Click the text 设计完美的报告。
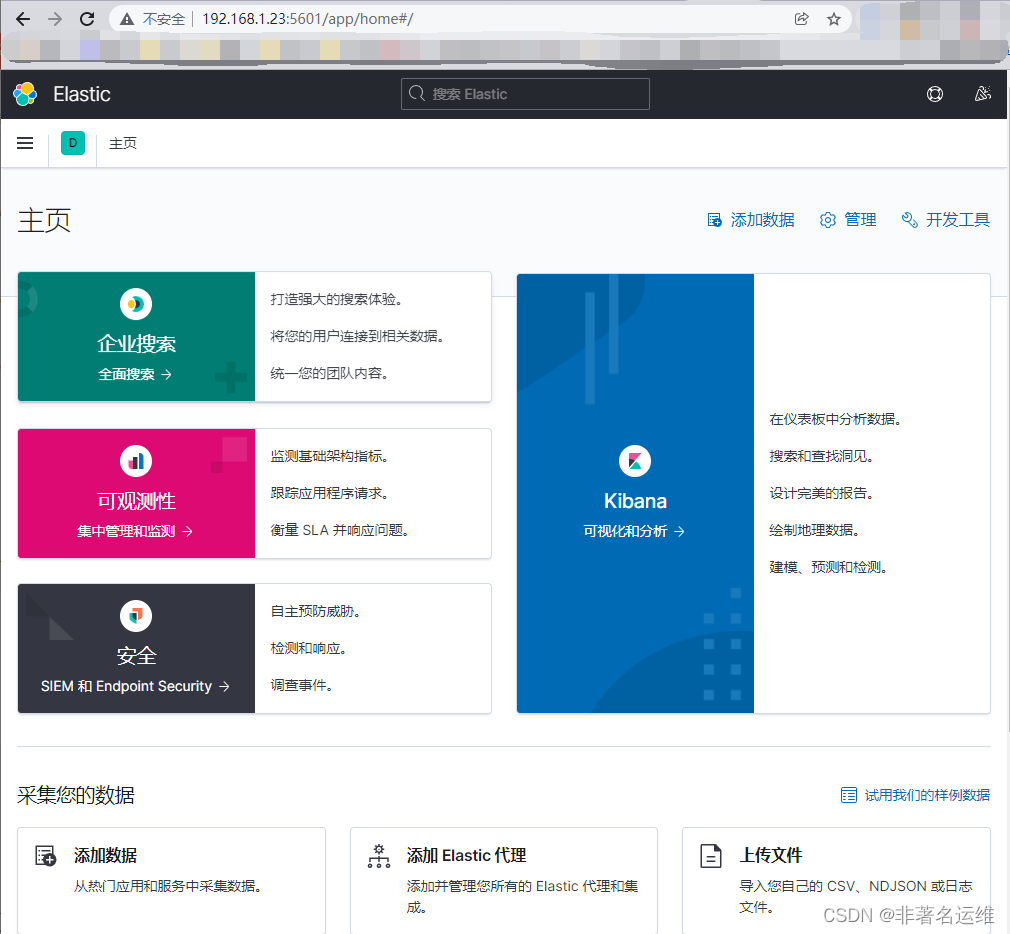The image size is (1010, 934). (x=821, y=493)
